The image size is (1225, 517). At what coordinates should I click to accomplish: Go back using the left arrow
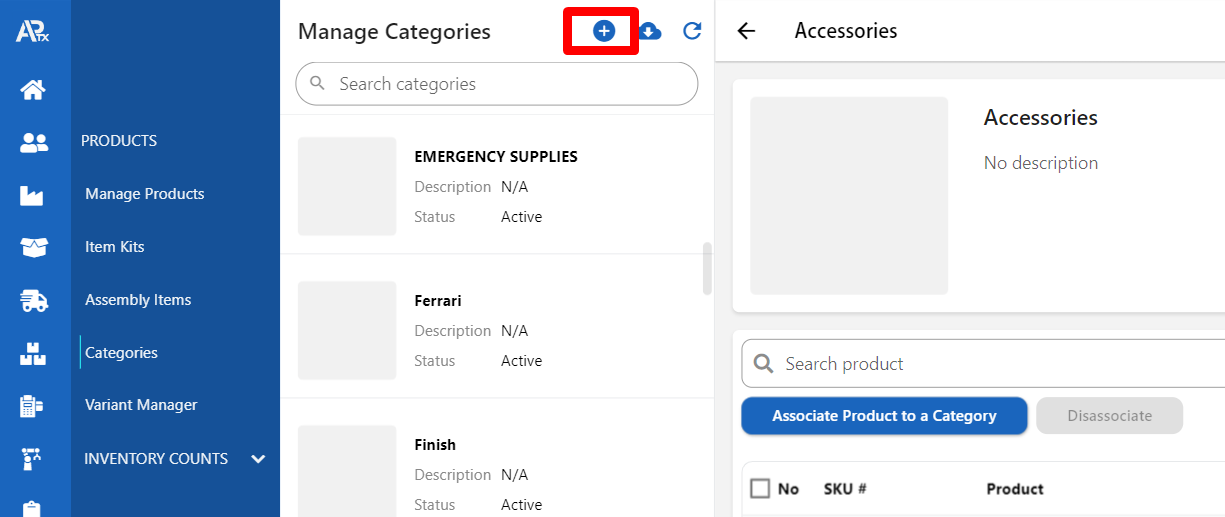tap(746, 31)
